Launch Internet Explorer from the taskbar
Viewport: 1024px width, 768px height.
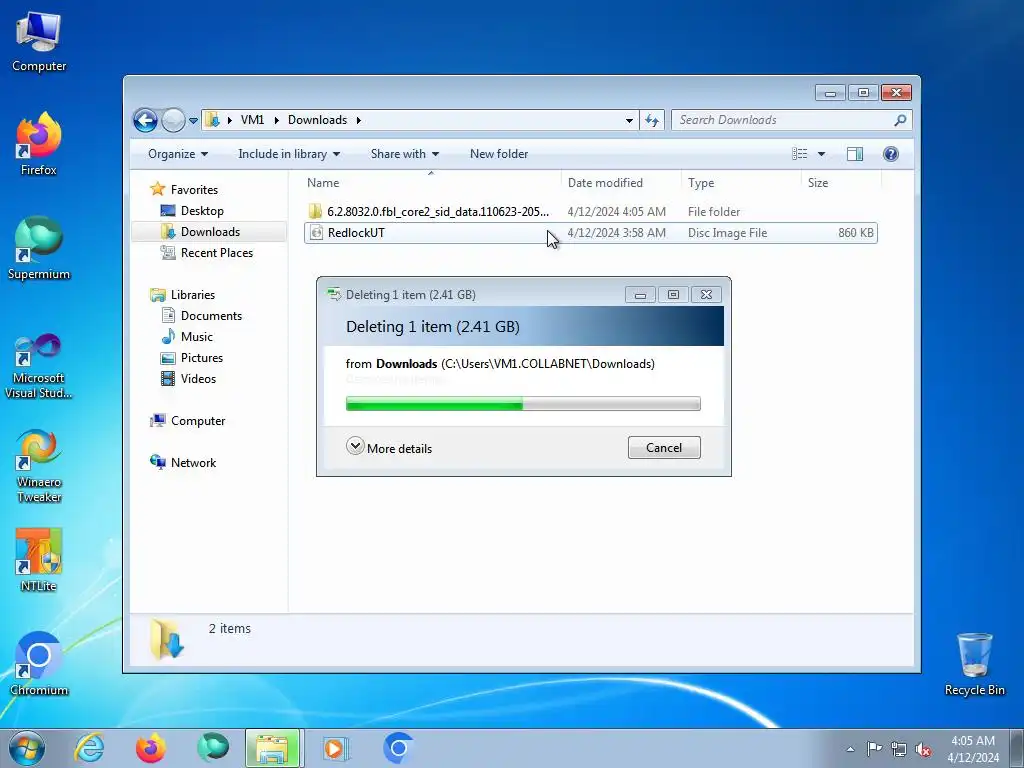tap(89, 748)
